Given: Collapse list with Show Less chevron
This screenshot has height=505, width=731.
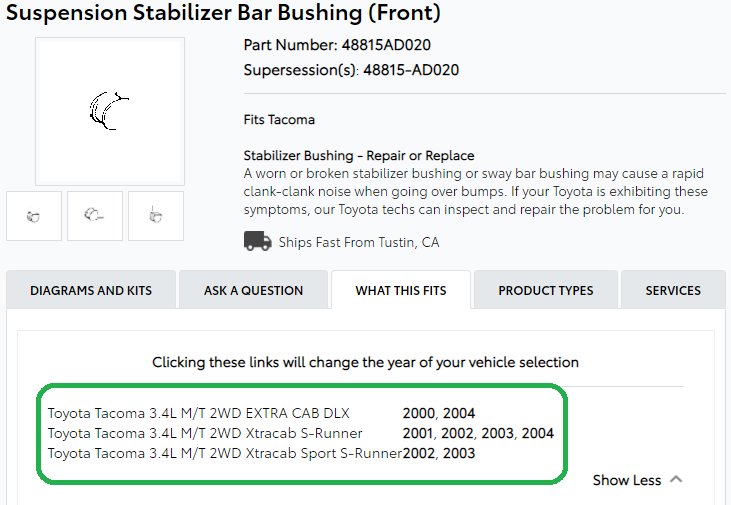Looking at the screenshot, I should pyautogui.click(x=676, y=479).
